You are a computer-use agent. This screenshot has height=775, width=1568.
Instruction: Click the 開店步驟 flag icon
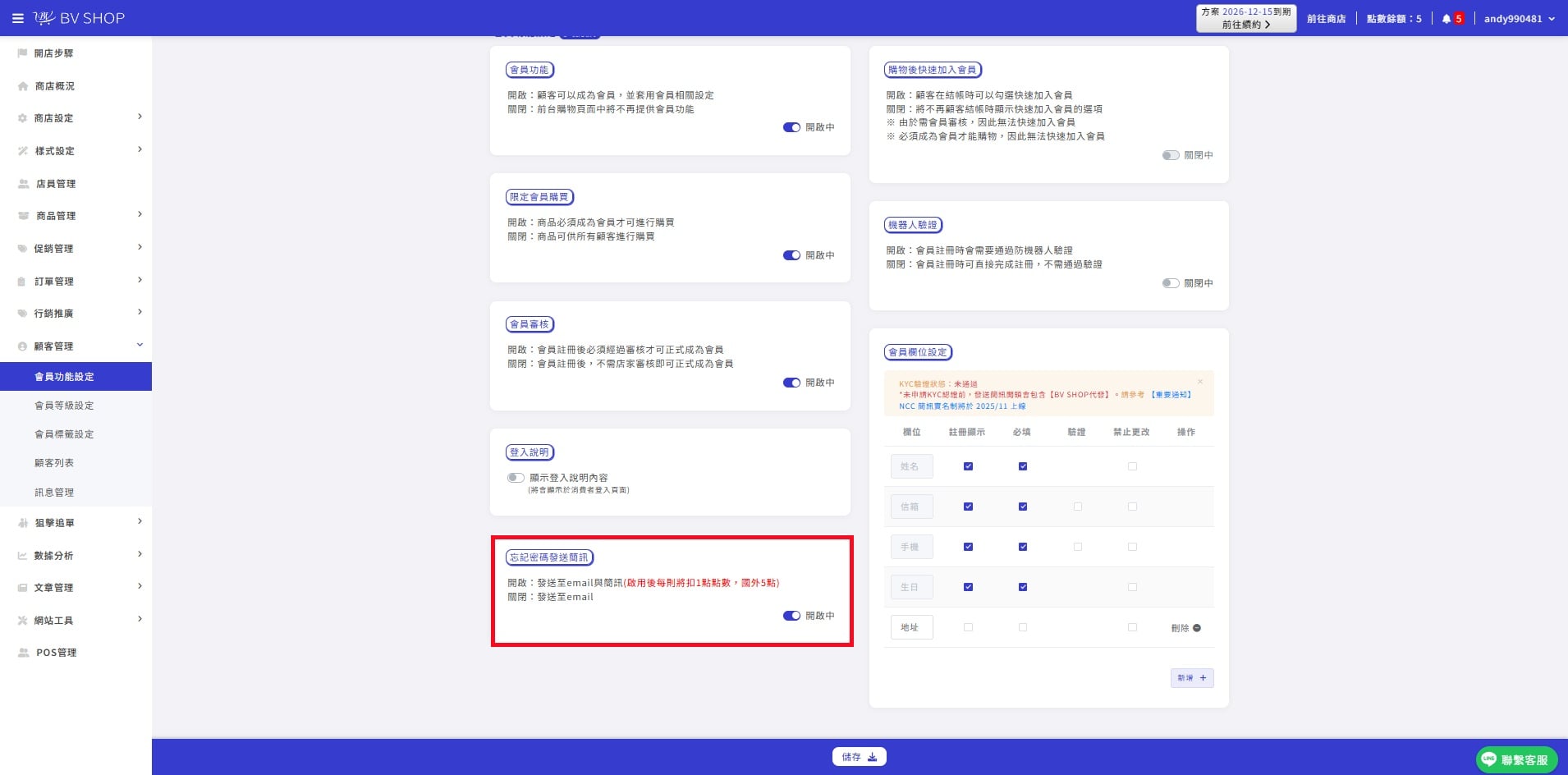pos(23,53)
